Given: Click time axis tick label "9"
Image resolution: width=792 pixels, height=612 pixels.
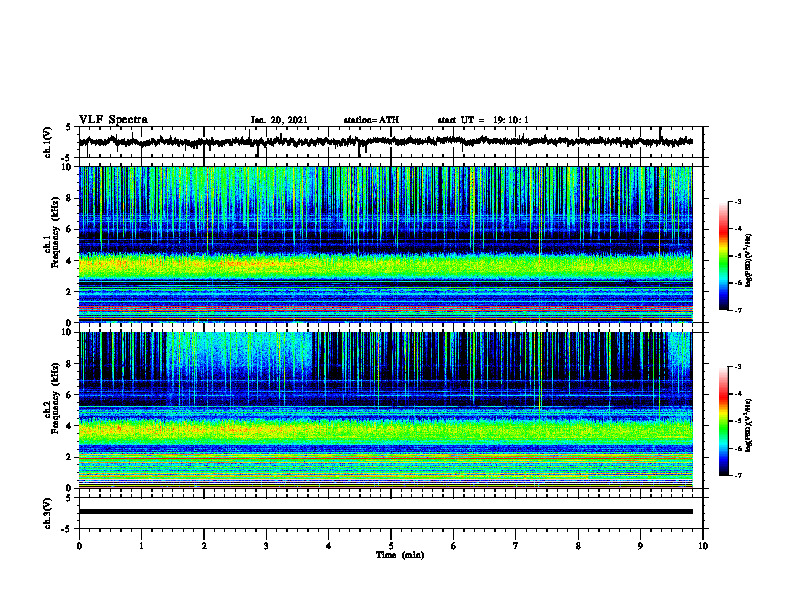Looking at the screenshot, I should [640, 546].
